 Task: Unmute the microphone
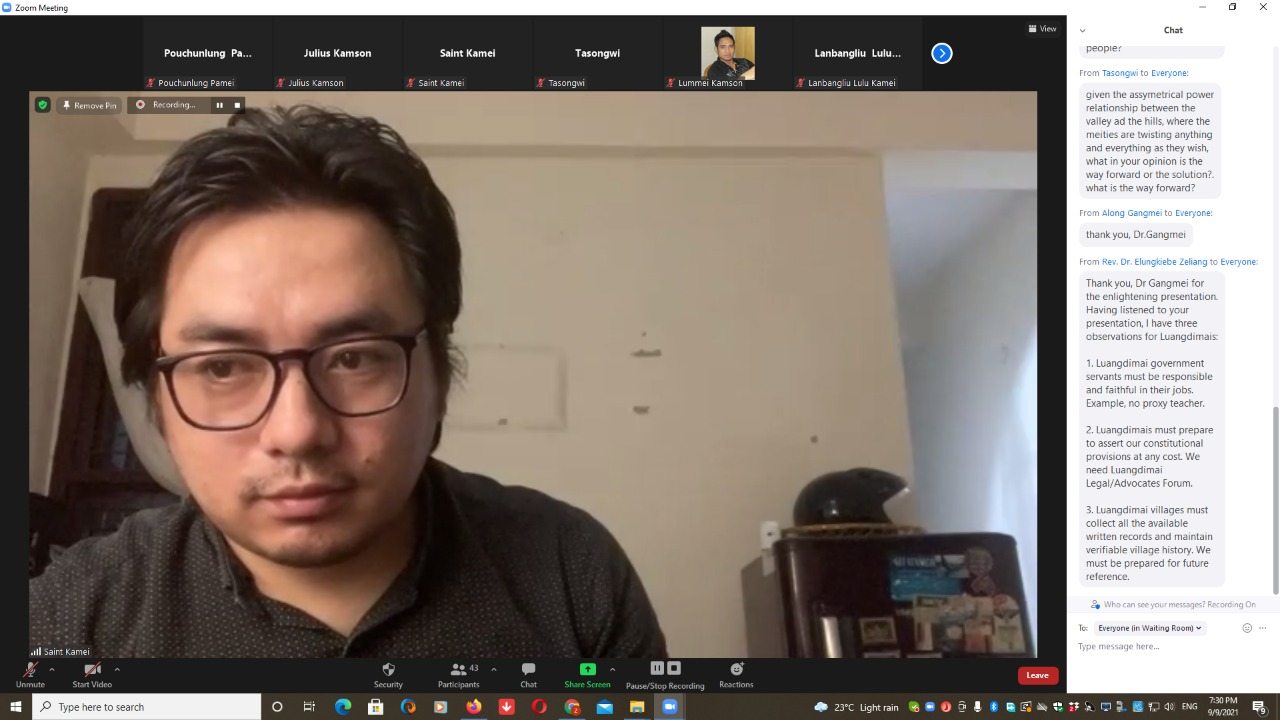click(x=30, y=670)
